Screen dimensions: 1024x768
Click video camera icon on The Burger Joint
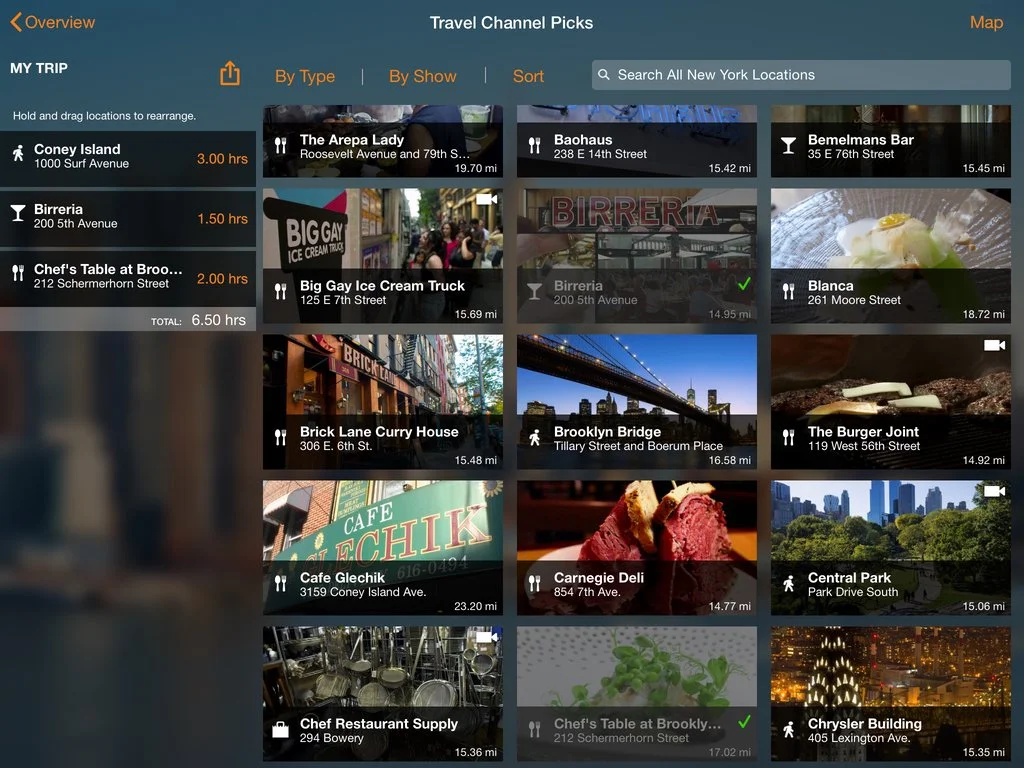click(995, 345)
